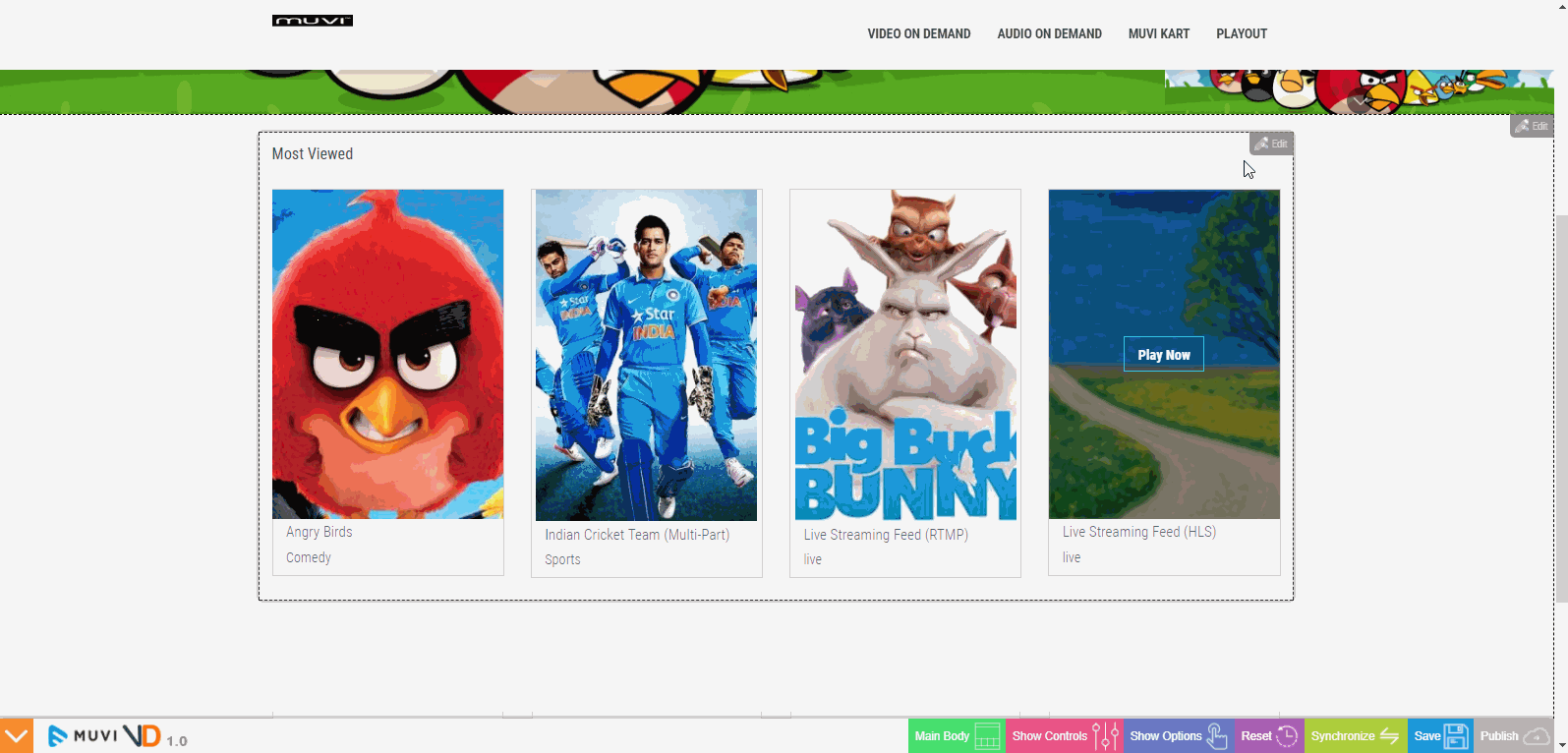Viewport: 1568px width, 753px height.
Task: Open Playout menu item
Action: 1242,33
